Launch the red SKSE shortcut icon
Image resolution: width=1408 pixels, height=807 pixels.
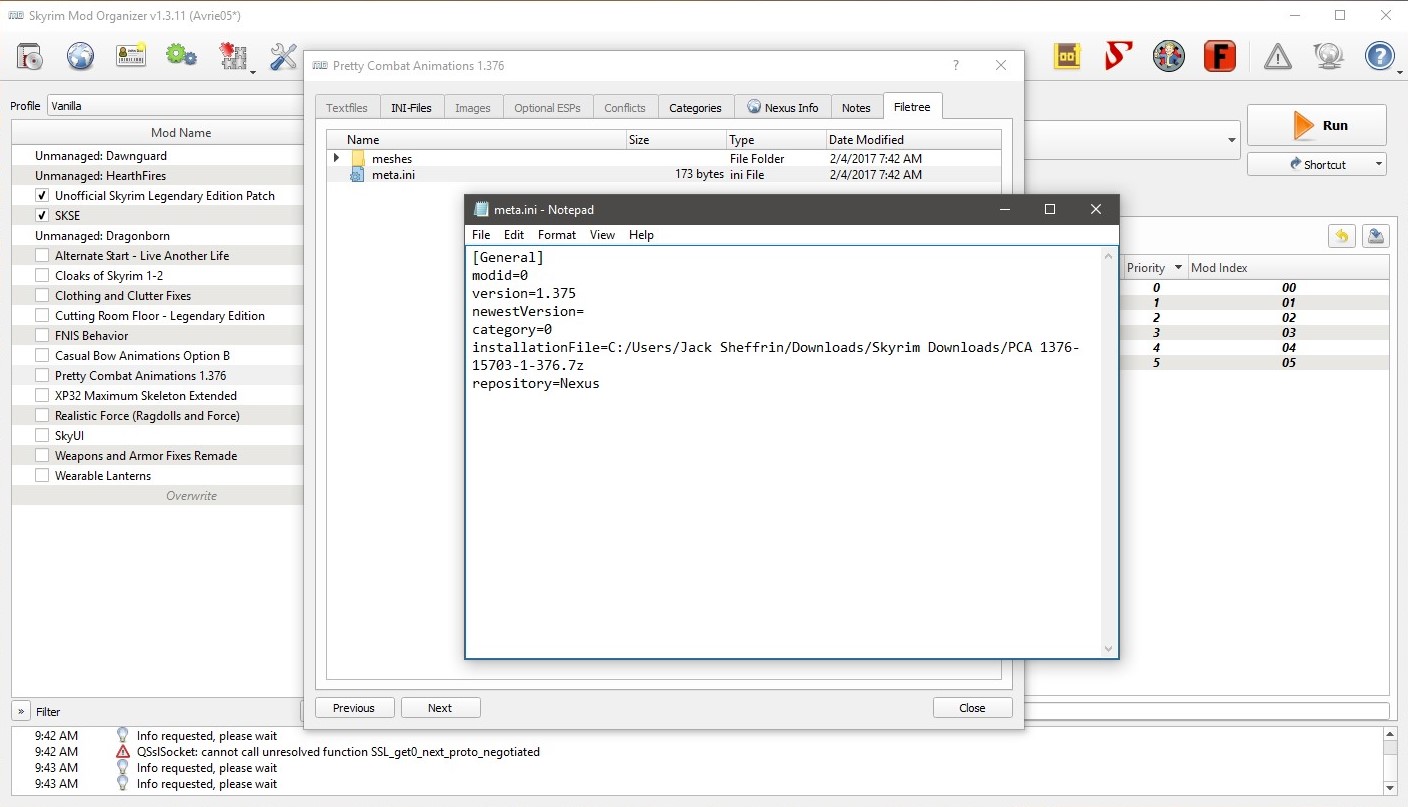click(1118, 57)
